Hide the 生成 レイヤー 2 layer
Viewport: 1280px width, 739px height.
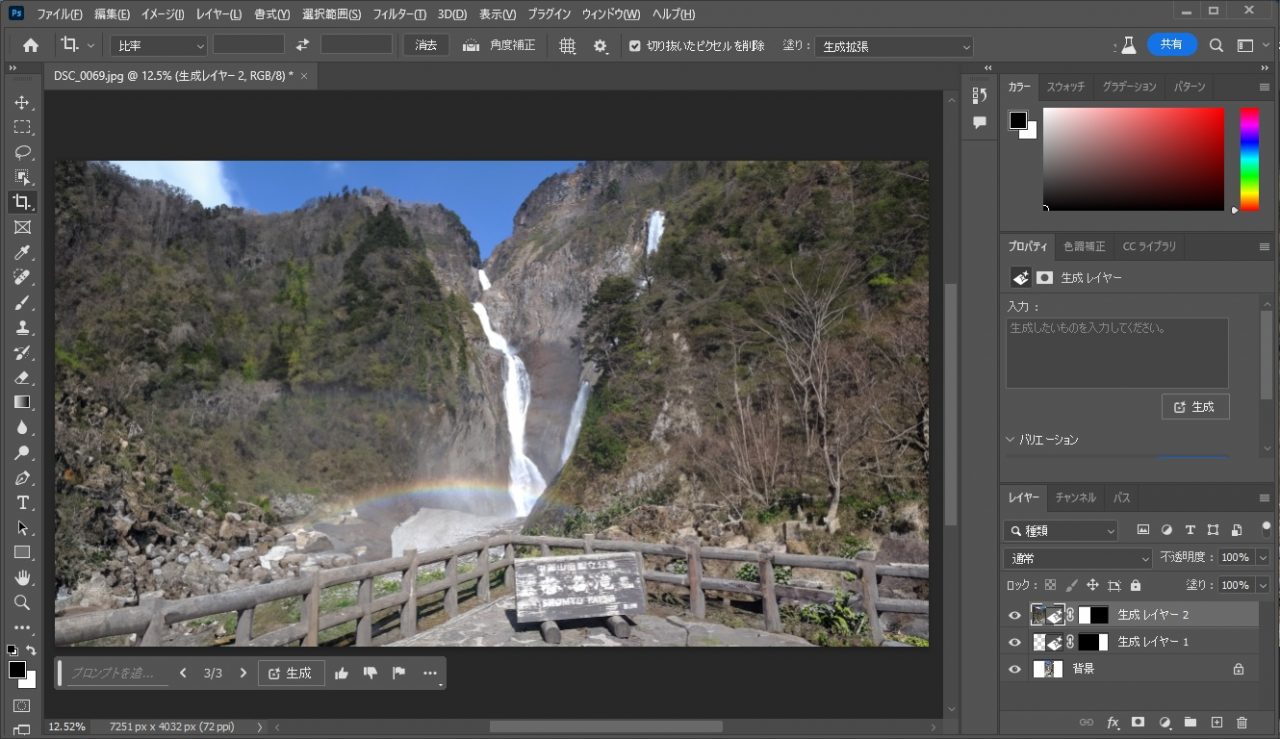click(1015, 615)
